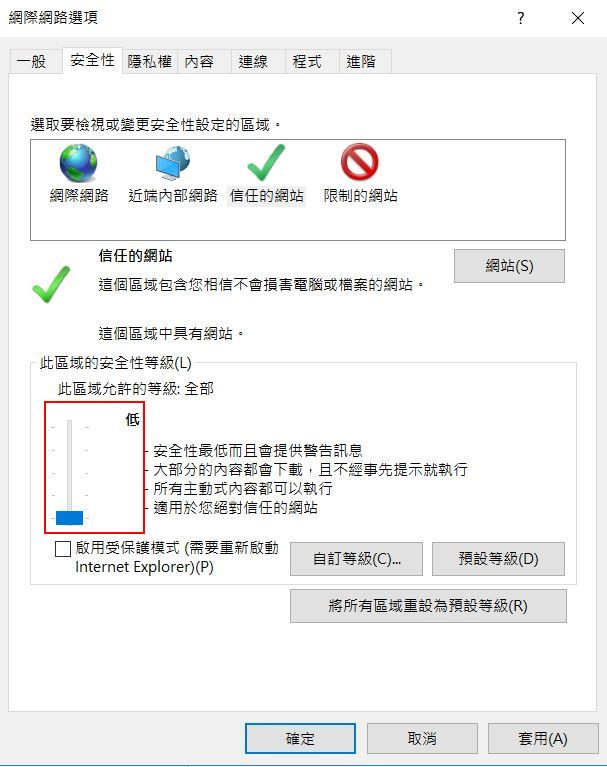
Task: Enable the 啟用受保護模式 checkbox
Action: point(63,549)
